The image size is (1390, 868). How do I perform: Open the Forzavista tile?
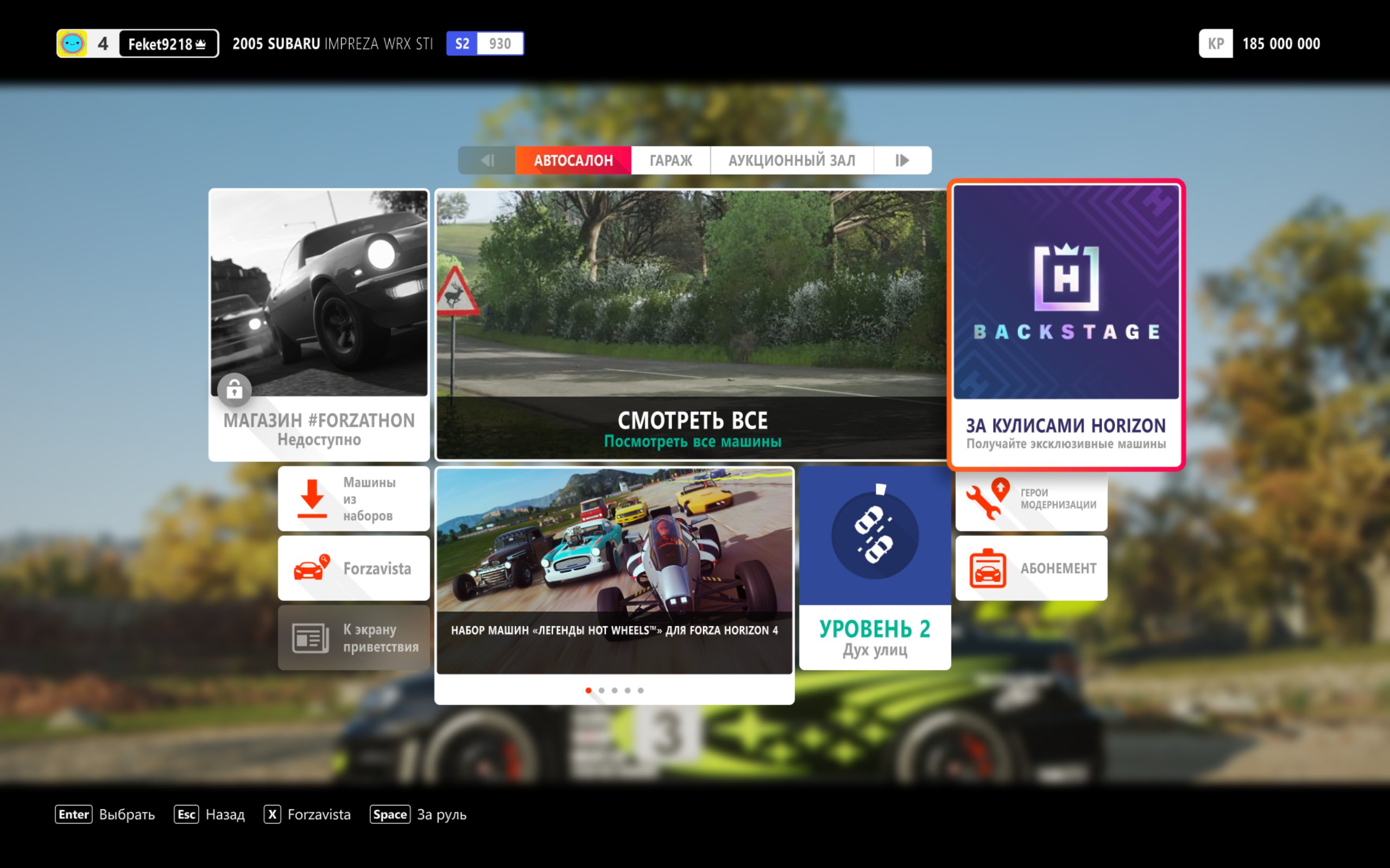tap(353, 568)
